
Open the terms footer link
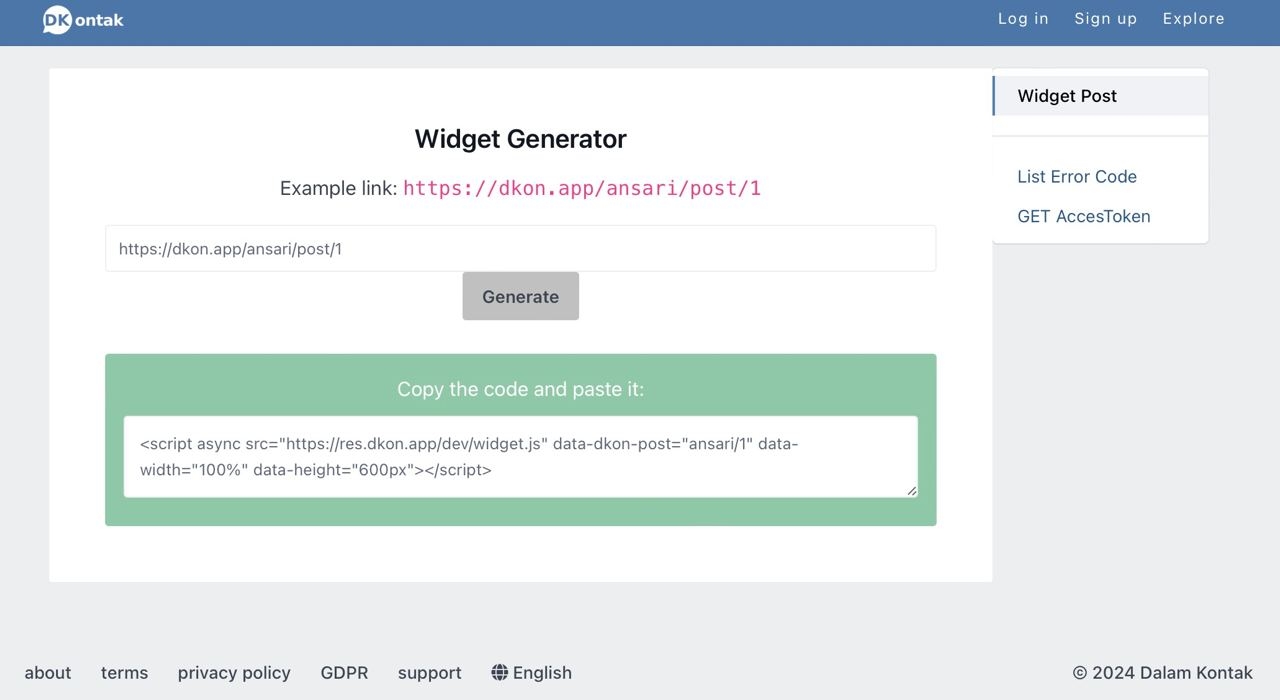(x=124, y=673)
